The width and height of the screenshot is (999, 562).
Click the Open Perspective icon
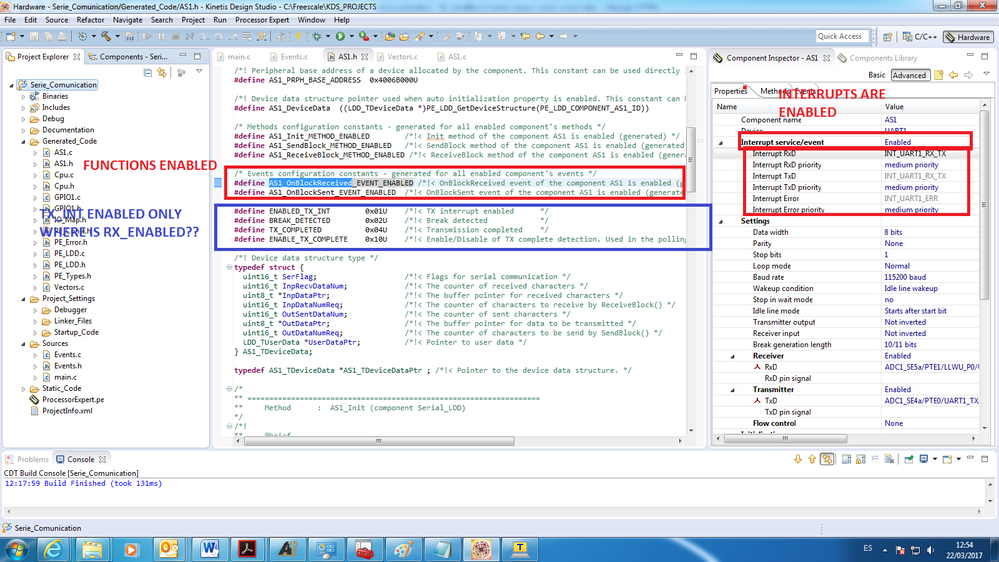pos(887,37)
